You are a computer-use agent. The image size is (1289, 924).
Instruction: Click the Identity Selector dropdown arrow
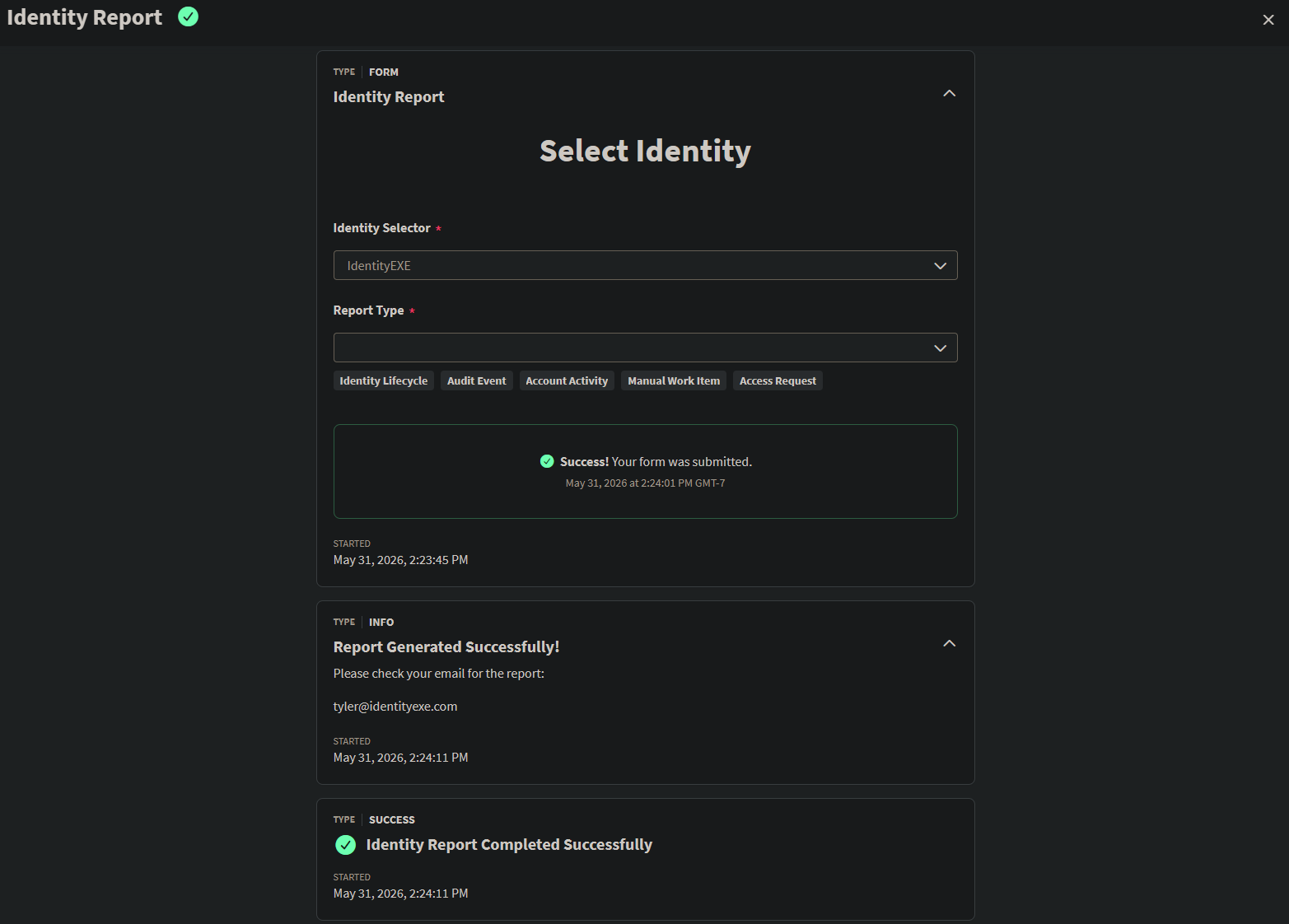(940, 266)
